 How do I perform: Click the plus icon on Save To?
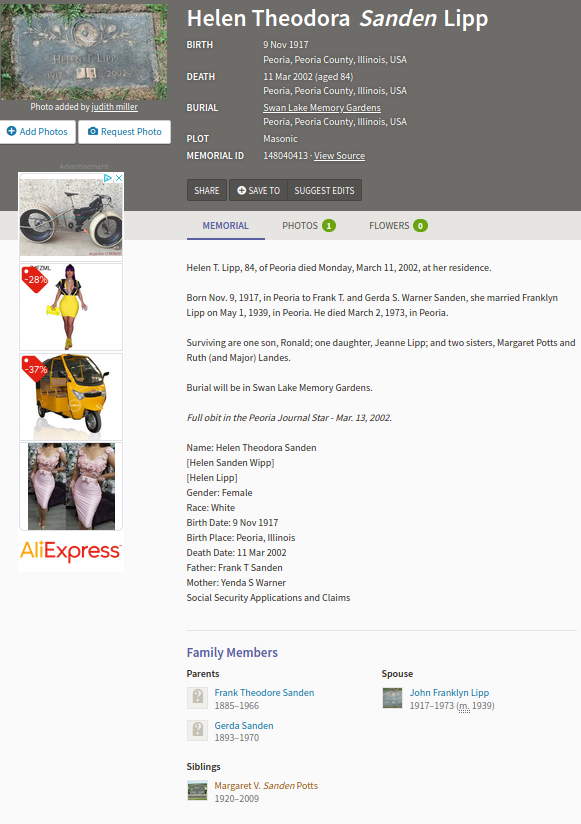pyautogui.click(x=242, y=190)
